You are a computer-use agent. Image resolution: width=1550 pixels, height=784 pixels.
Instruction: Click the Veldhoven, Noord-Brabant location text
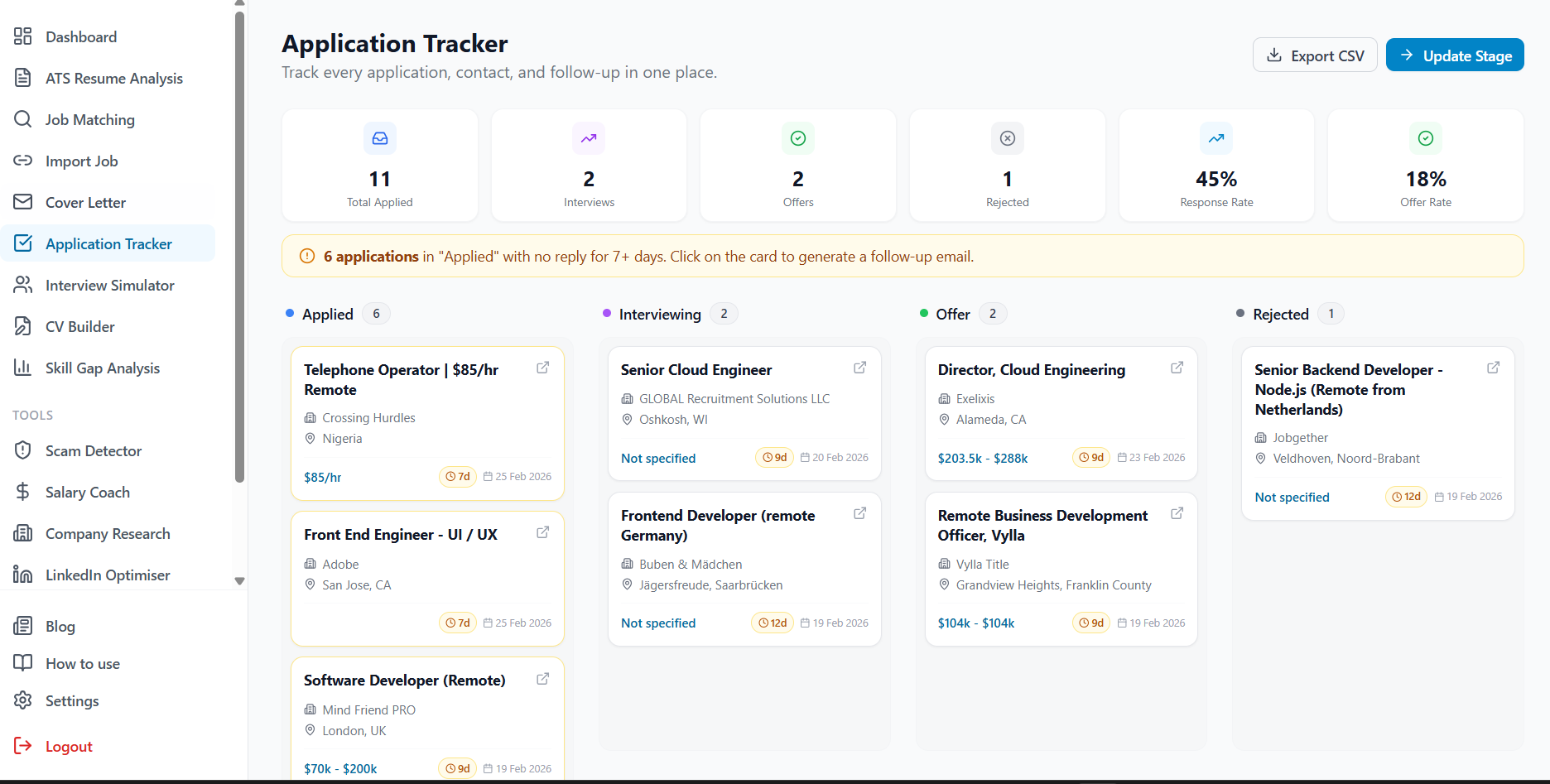pos(1346,459)
